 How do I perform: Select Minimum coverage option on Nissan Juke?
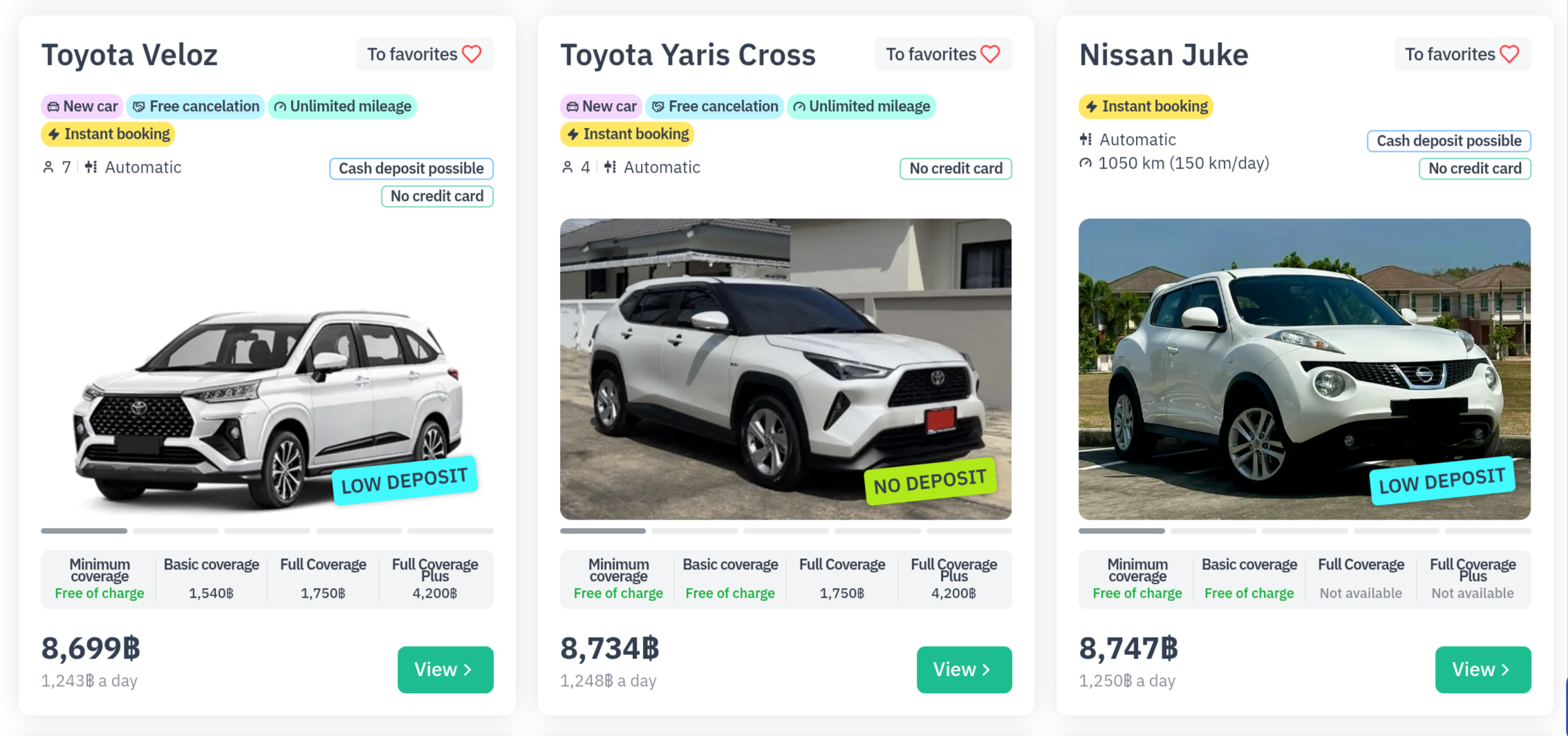point(1137,579)
